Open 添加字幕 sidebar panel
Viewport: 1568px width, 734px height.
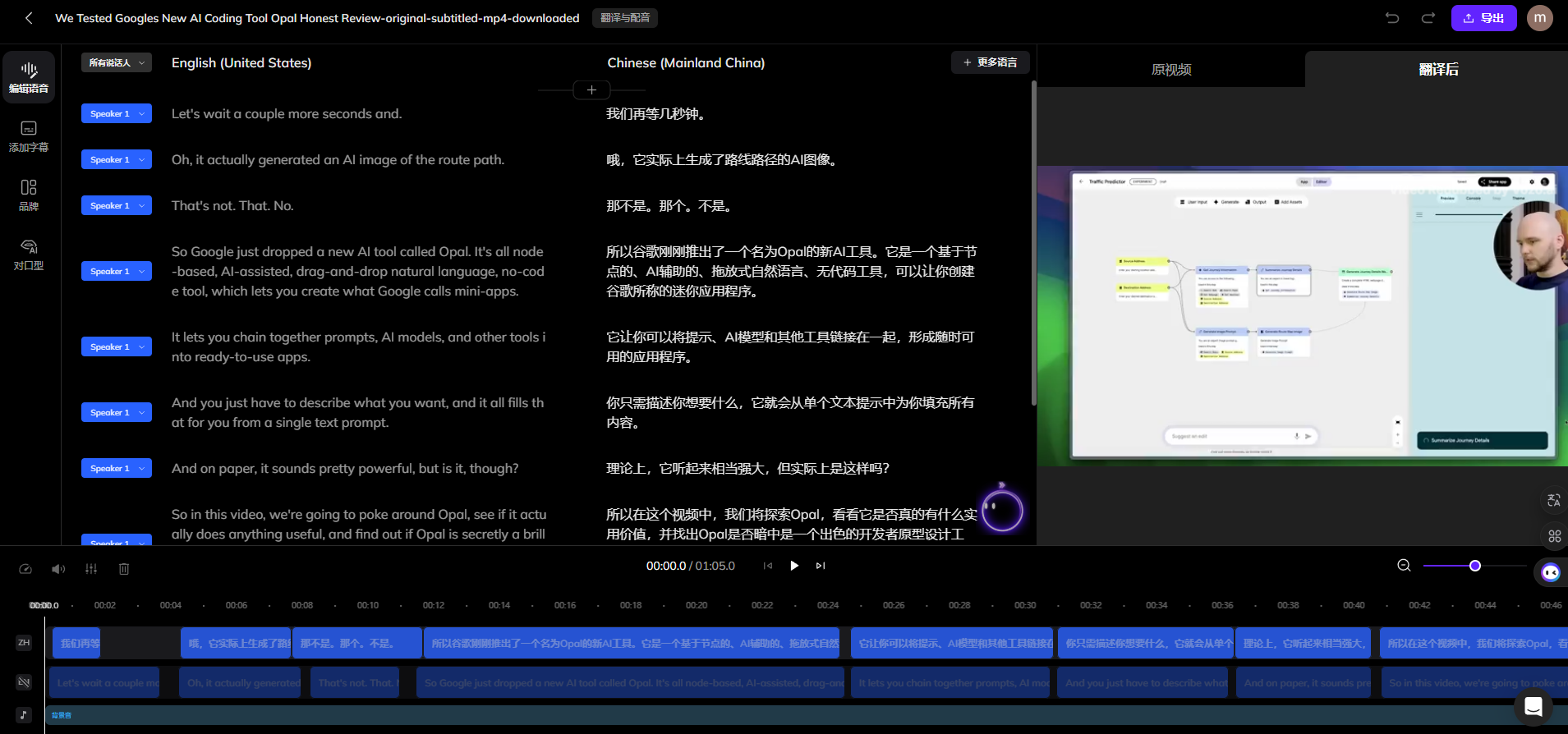tap(29, 136)
